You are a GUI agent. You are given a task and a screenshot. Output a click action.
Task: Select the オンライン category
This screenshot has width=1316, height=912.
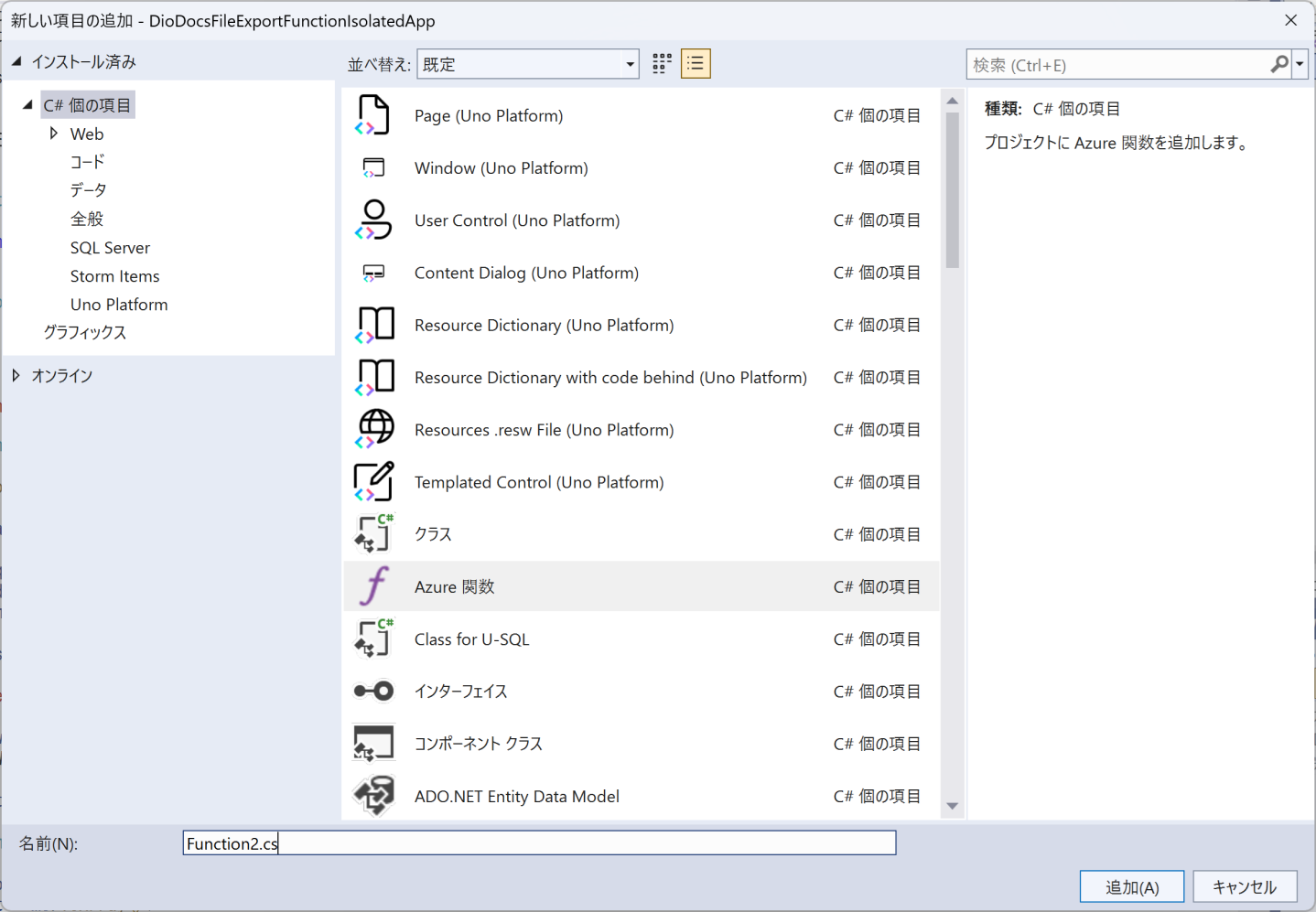coord(62,375)
